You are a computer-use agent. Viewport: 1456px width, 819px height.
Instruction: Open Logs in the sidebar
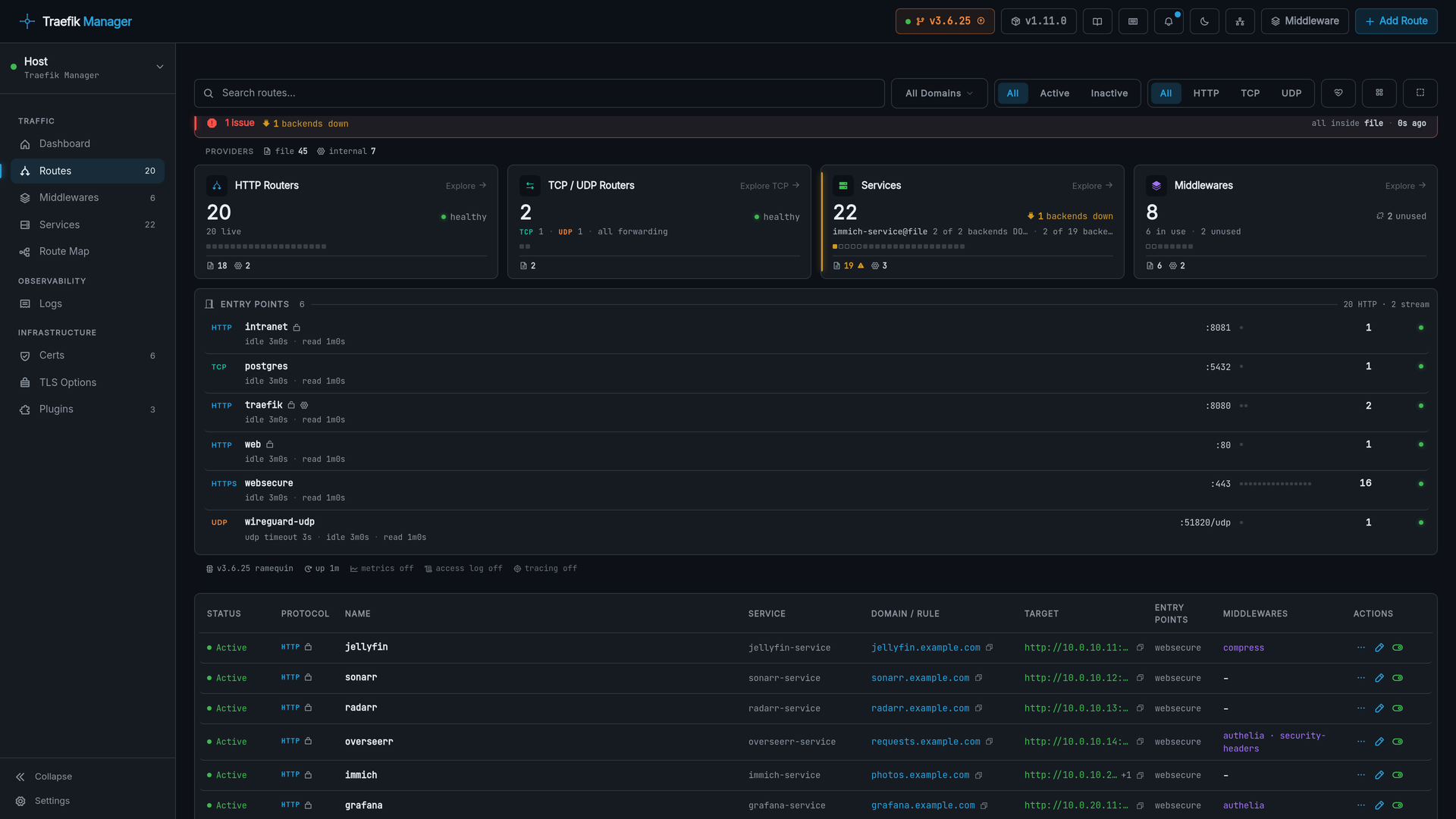coord(87,304)
